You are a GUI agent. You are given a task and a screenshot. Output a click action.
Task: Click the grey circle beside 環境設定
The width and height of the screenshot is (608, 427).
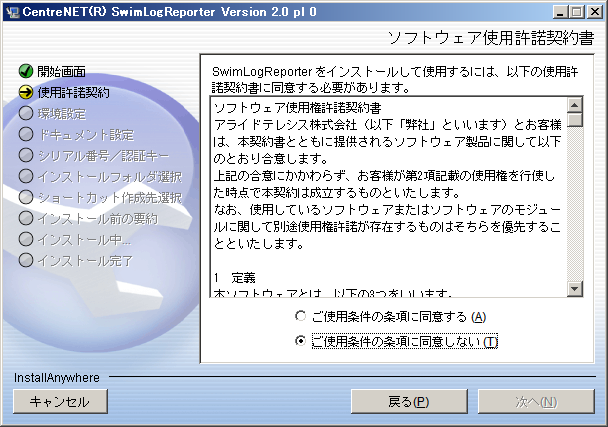(26, 113)
